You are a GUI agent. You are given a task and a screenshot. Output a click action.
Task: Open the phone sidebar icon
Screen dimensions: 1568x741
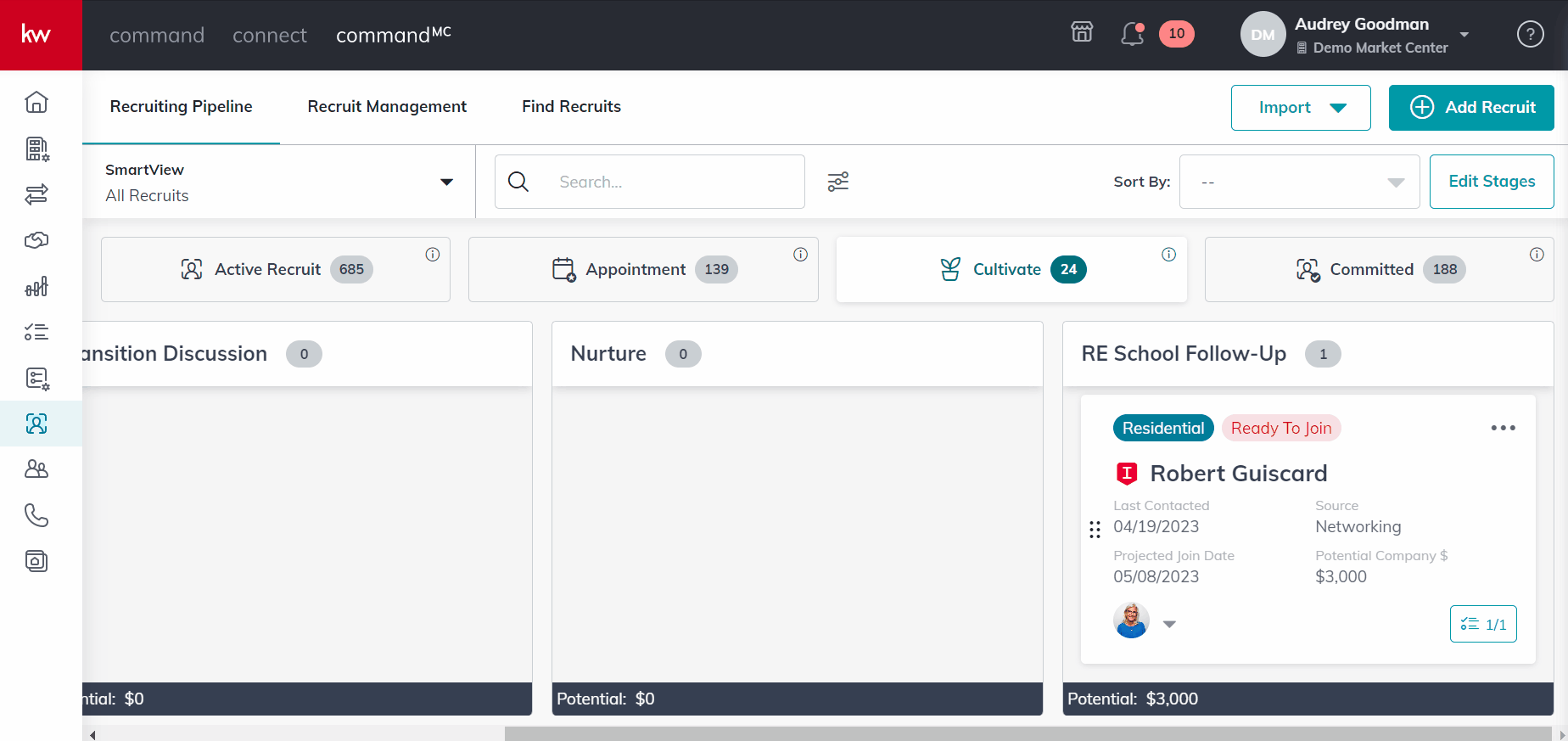tap(36, 515)
